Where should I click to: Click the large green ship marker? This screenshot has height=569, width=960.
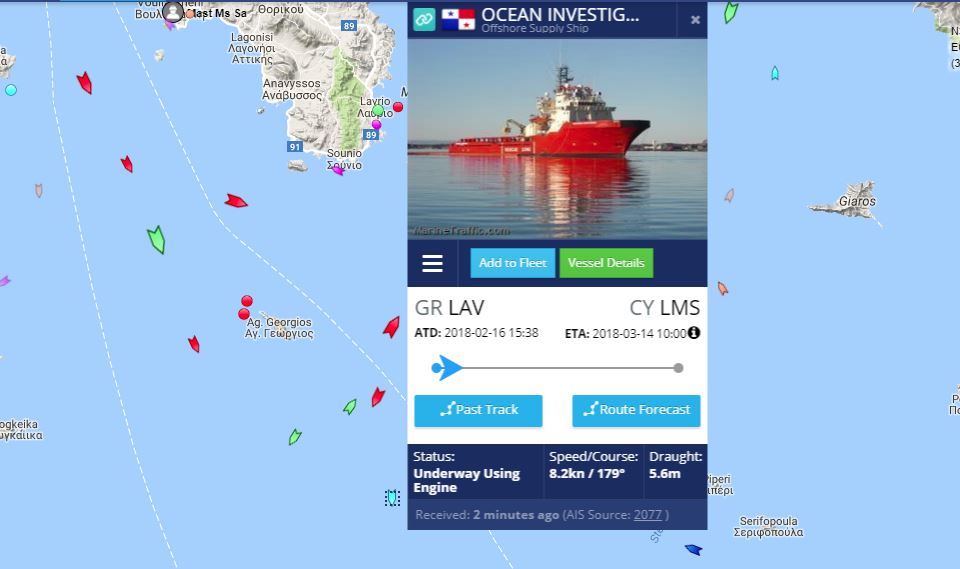pyautogui.click(x=157, y=239)
